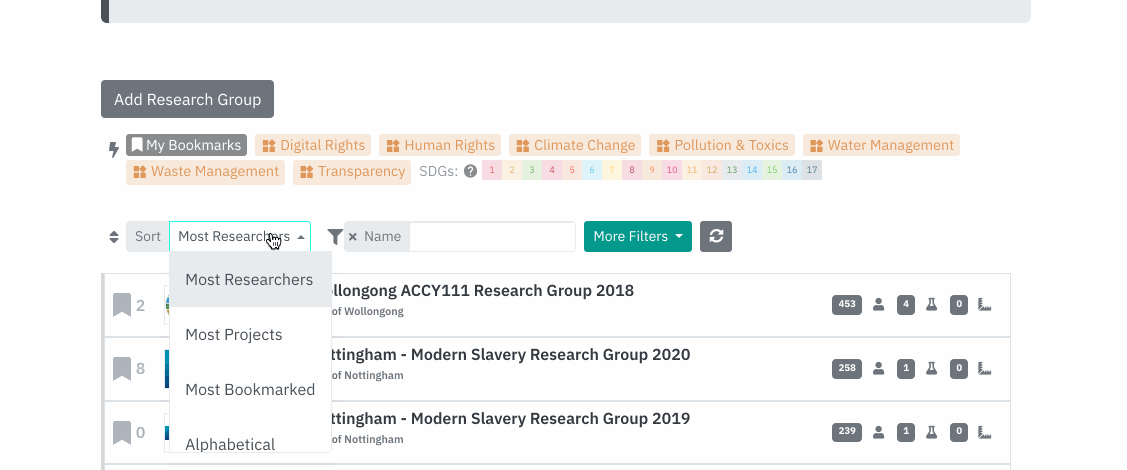Choose Most Bookmarked sort option
The height and width of the screenshot is (470, 1127).
point(250,390)
